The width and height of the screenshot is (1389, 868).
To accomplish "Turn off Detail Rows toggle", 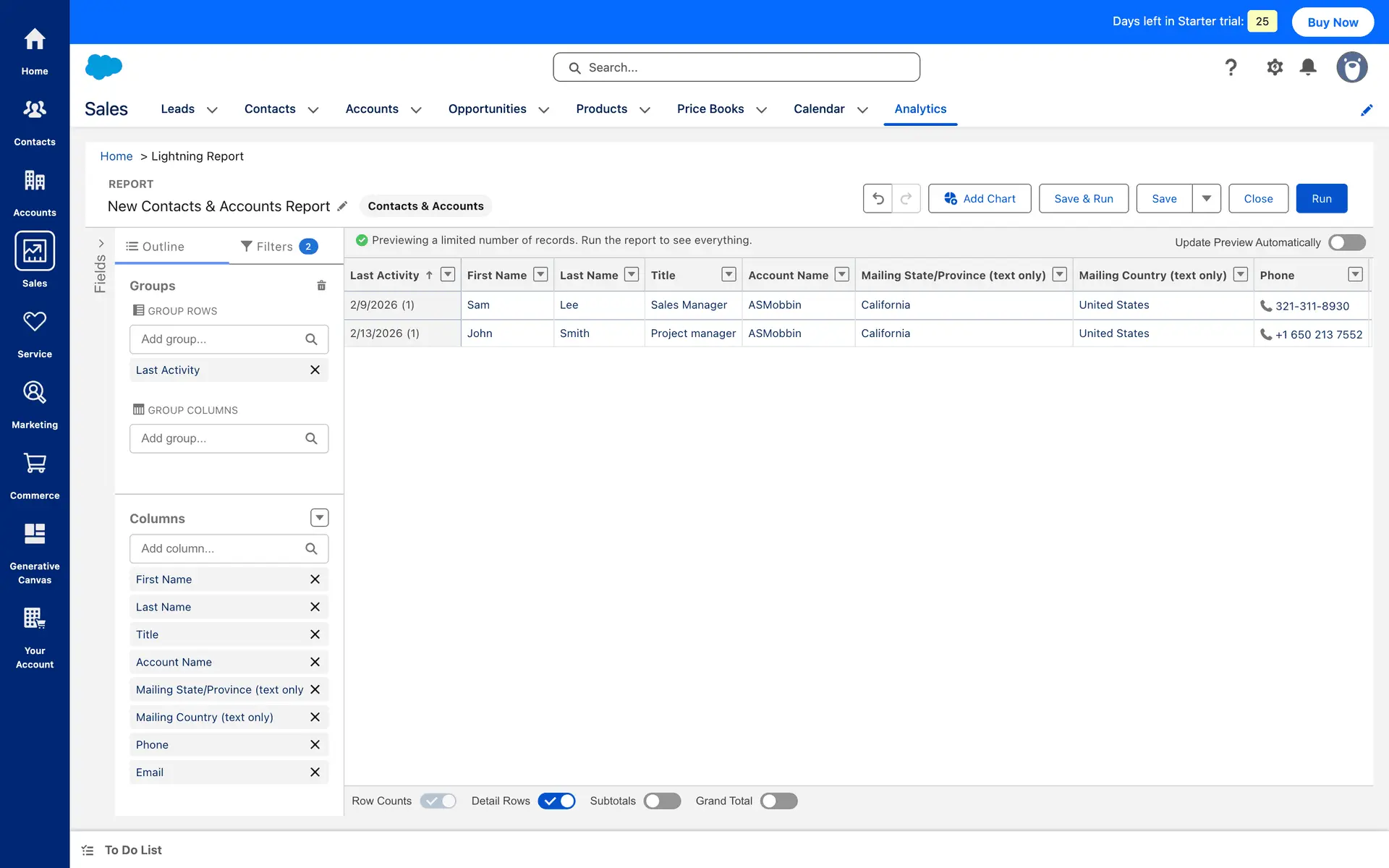I will (556, 801).
